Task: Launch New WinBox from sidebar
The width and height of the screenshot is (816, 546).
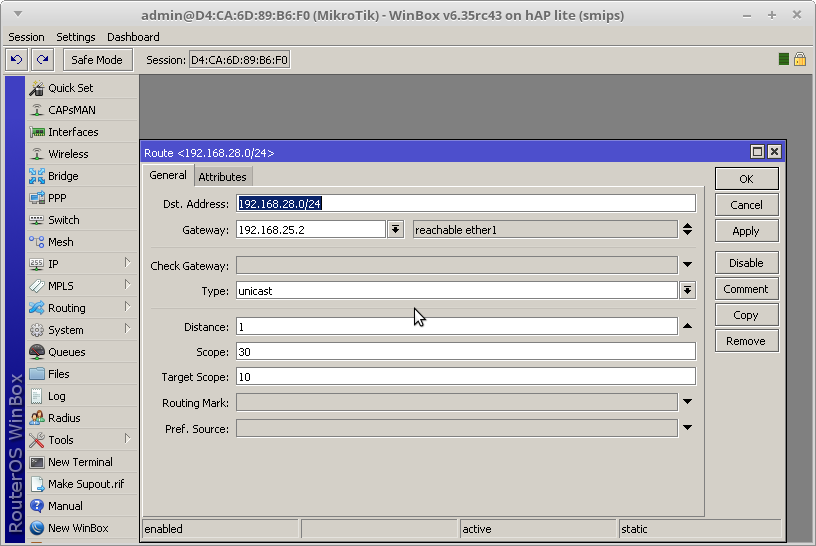Action: (x=82, y=528)
